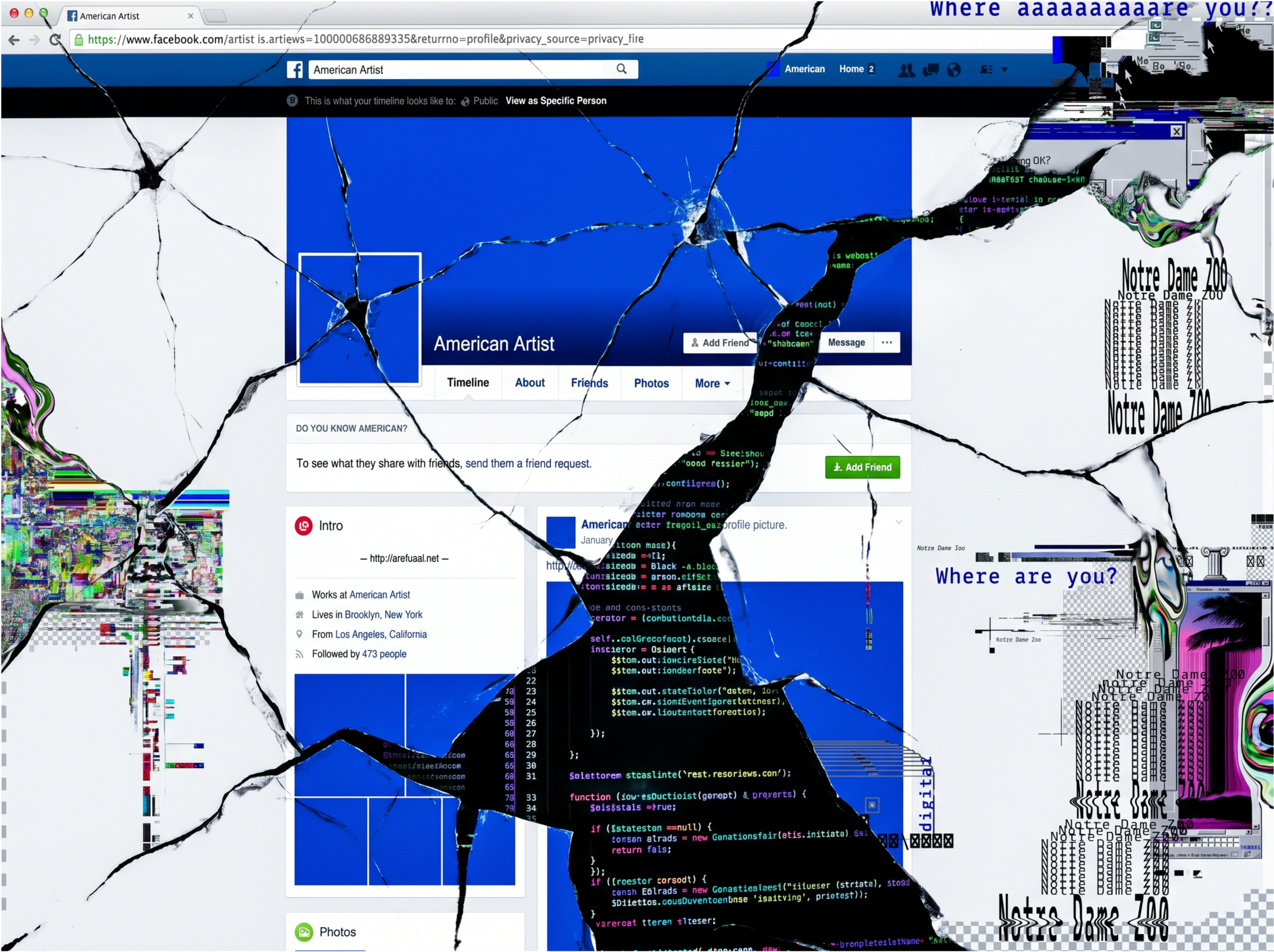Click the Intro heading text
Image resolution: width=1274 pixels, height=952 pixels.
[331, 526]
